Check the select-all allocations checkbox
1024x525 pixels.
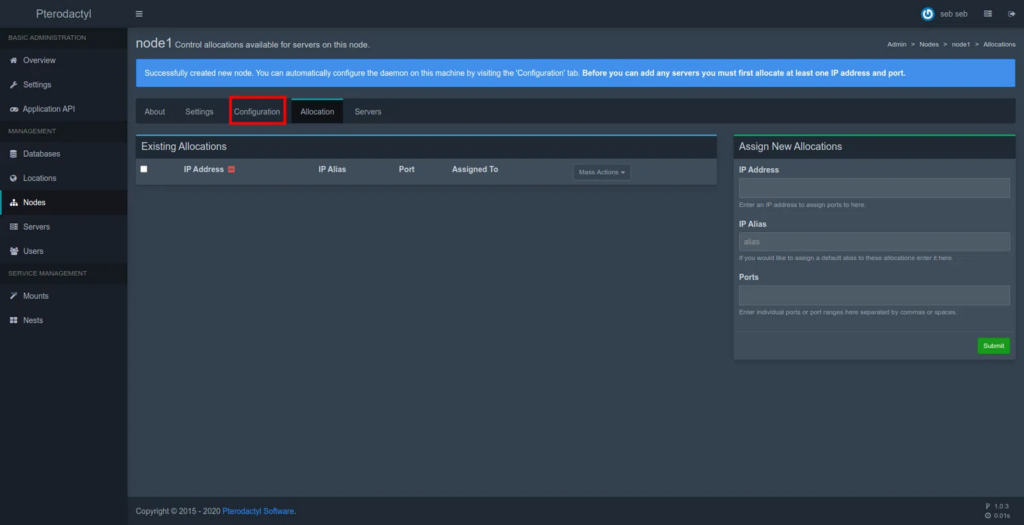pos(144,169)
